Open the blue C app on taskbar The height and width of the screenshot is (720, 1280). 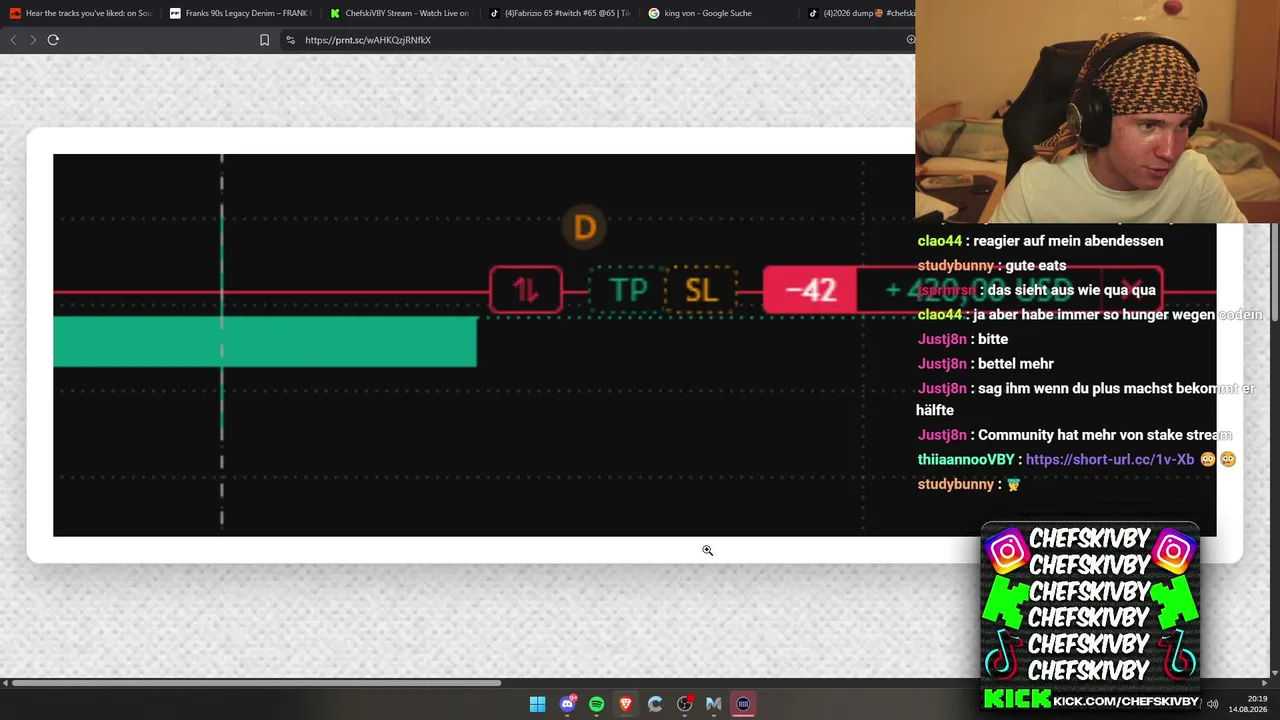655,704
